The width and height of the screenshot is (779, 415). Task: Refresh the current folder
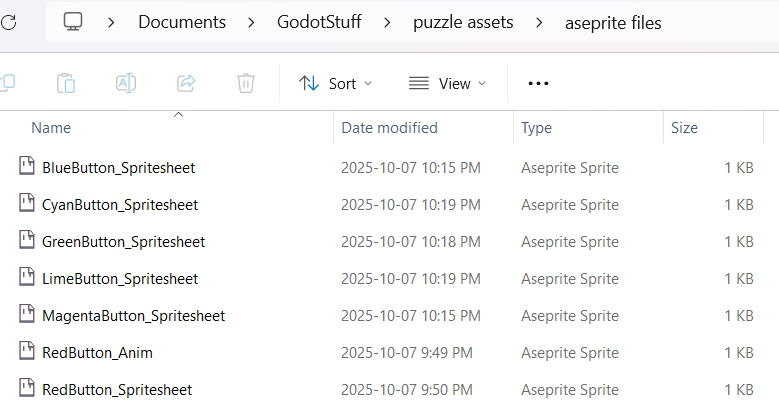[x=8, y=22]
